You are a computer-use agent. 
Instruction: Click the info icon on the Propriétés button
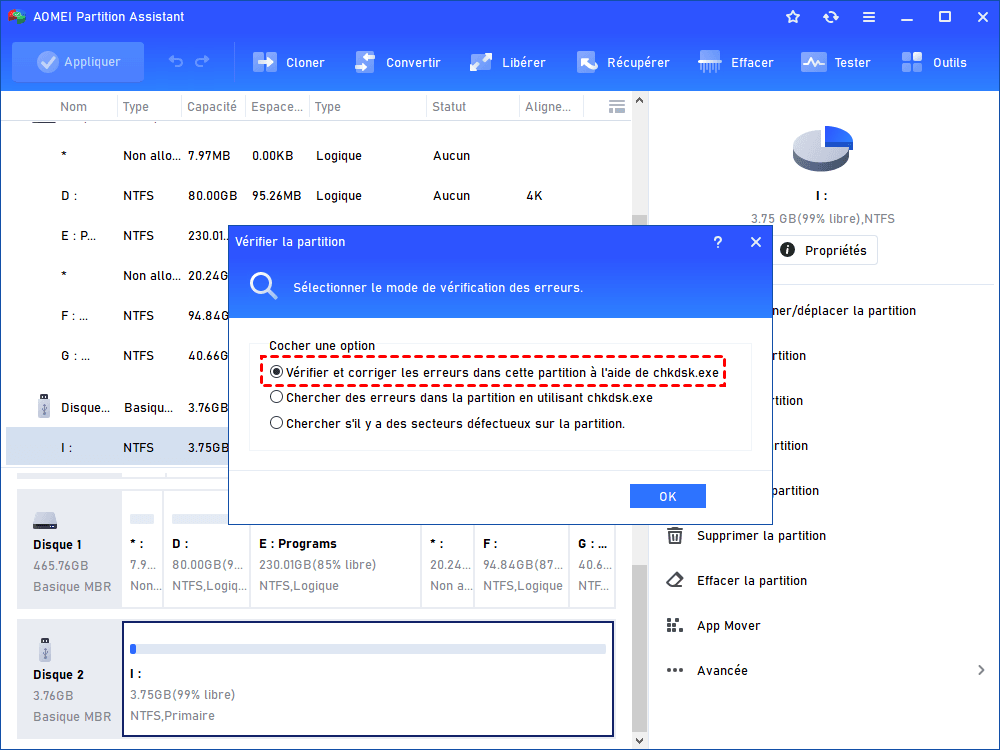pos(788,250)
